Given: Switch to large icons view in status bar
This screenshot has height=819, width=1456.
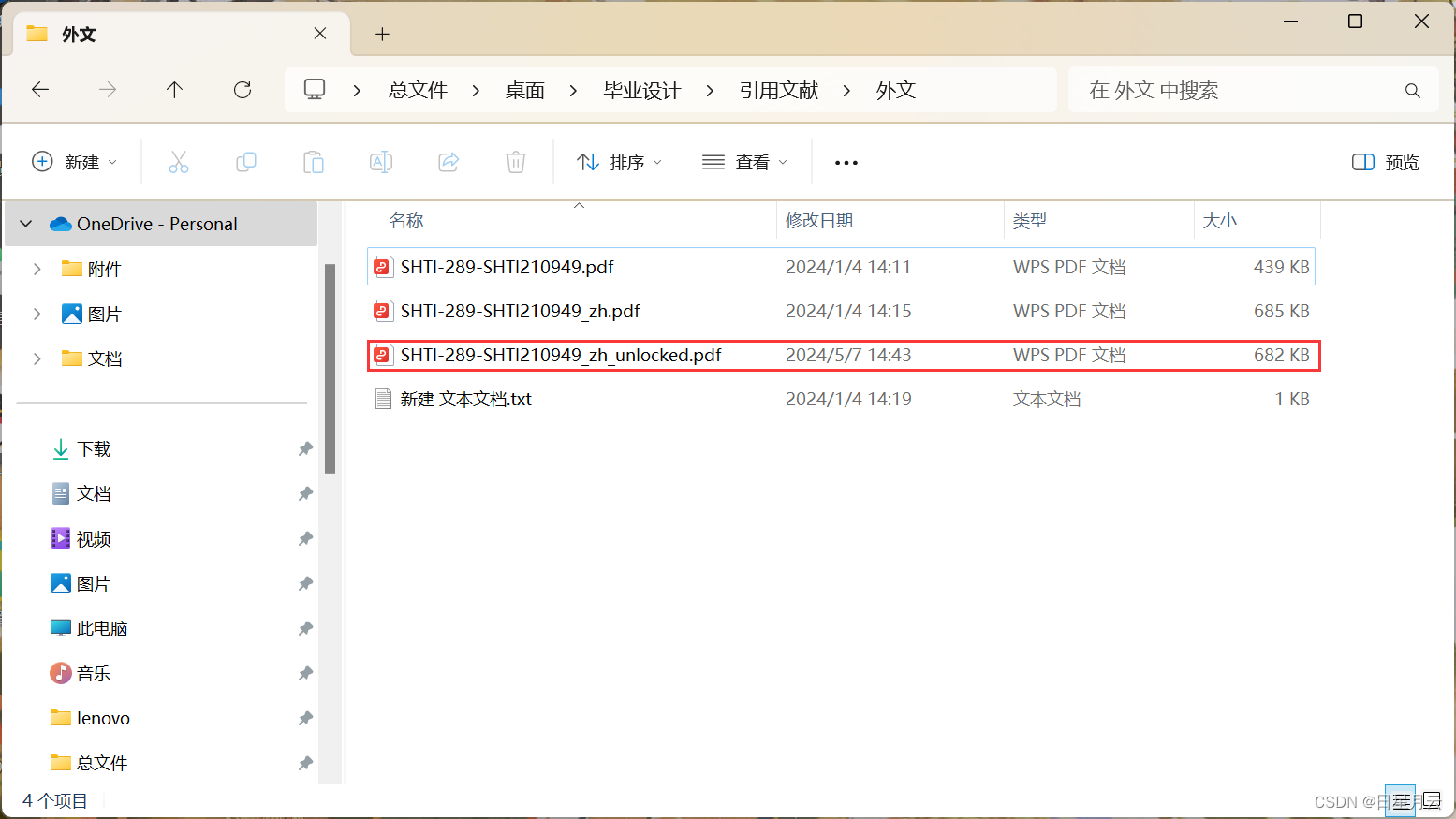Looking at the screenshot, I should 1432,801.
